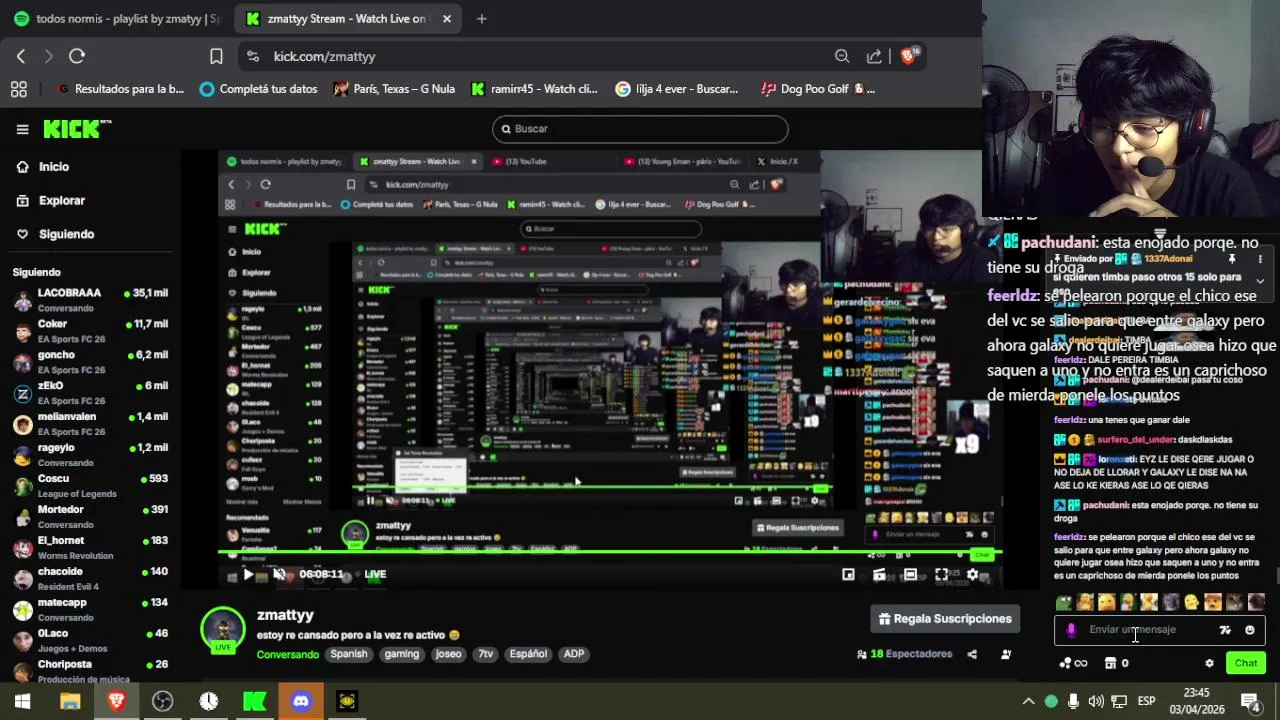Screen dimensions: 1280x720
Task: Click the Buscar search field
Action: 640,129
